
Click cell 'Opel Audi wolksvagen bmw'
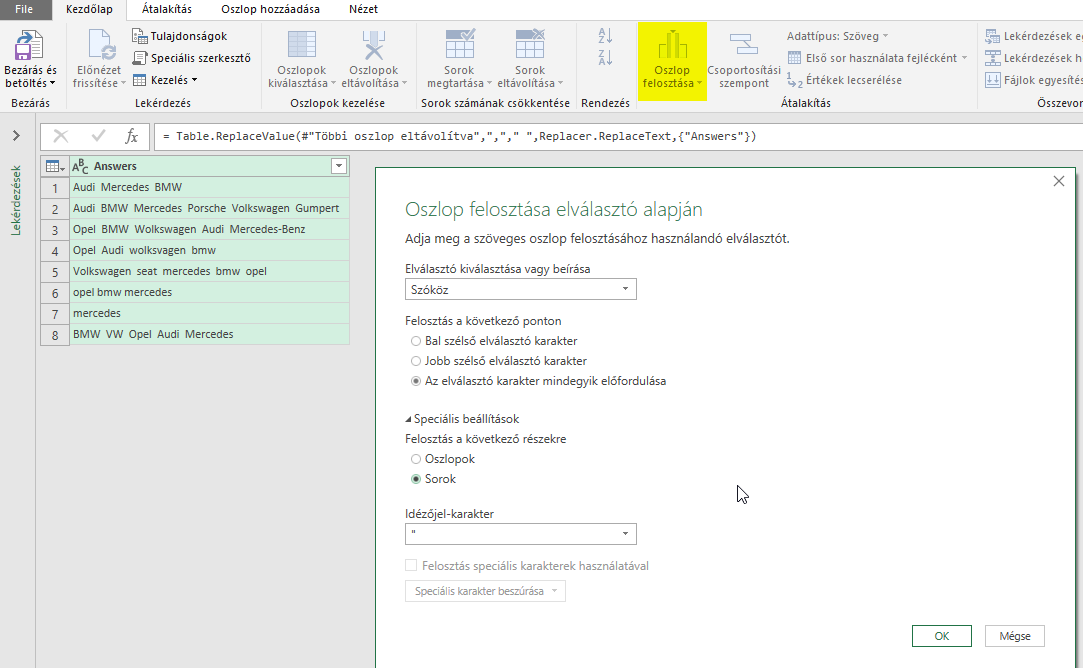pos(209,251)
